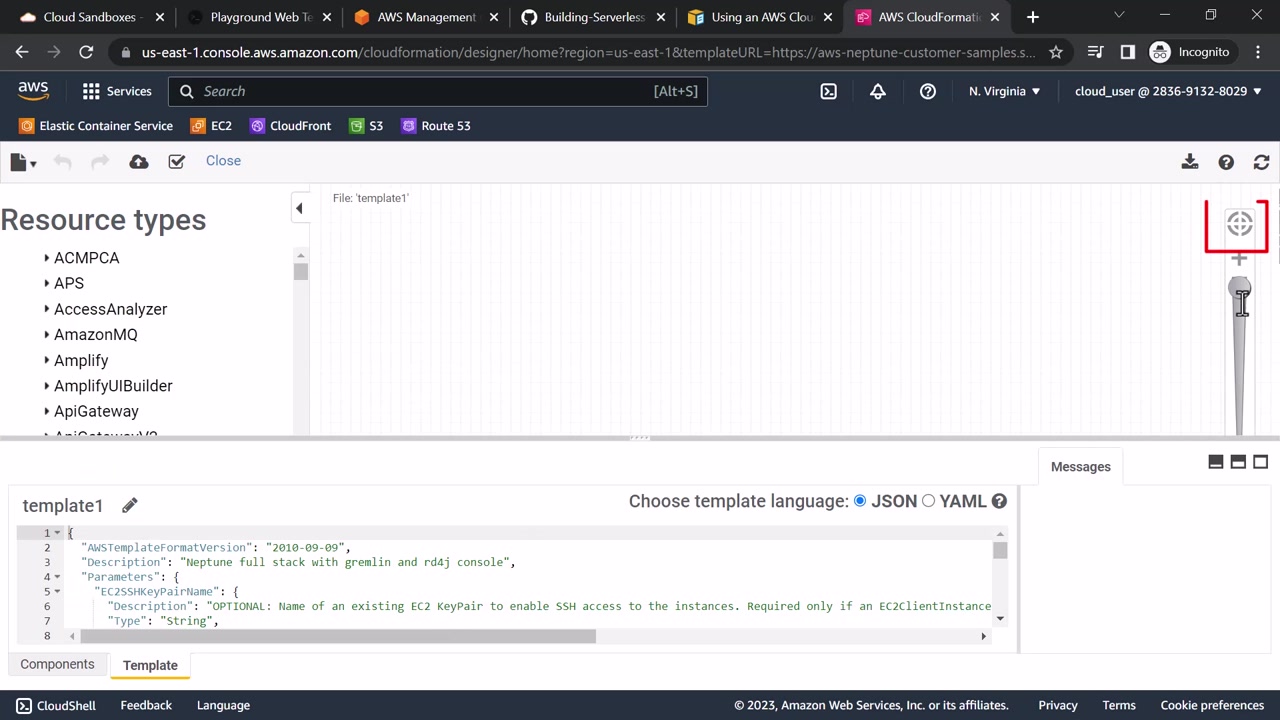Refresh the designer diagram
The width and height of the screenshot is (1280, 720).
tap(1261, 161)
